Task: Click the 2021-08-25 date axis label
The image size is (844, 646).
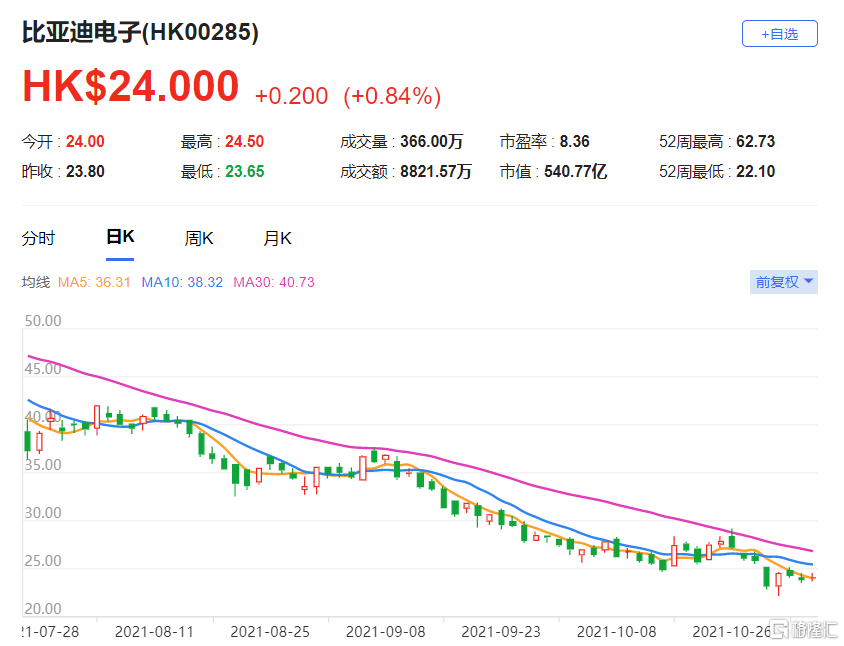Action: (x=270, y=631)
